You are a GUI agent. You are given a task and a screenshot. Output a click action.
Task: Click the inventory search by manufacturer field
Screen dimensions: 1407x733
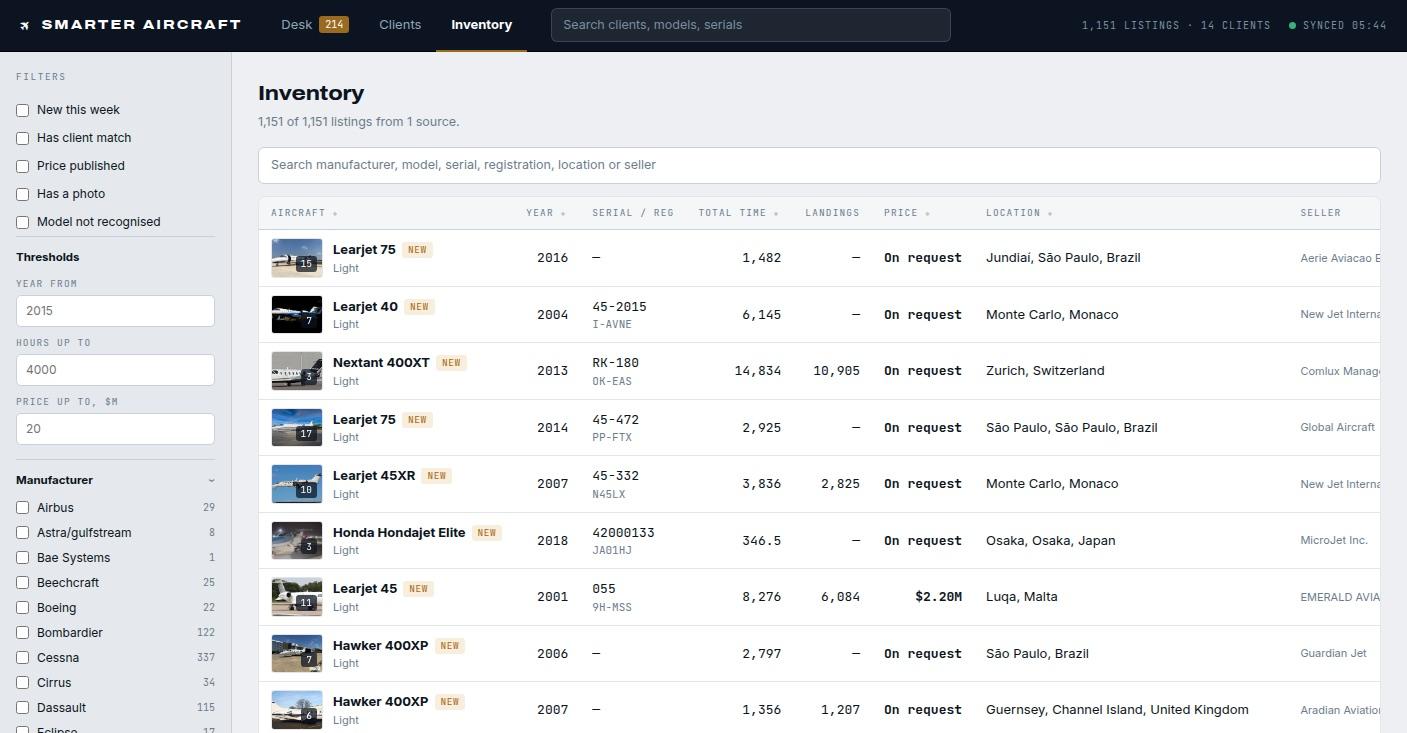tap(819, 165)
